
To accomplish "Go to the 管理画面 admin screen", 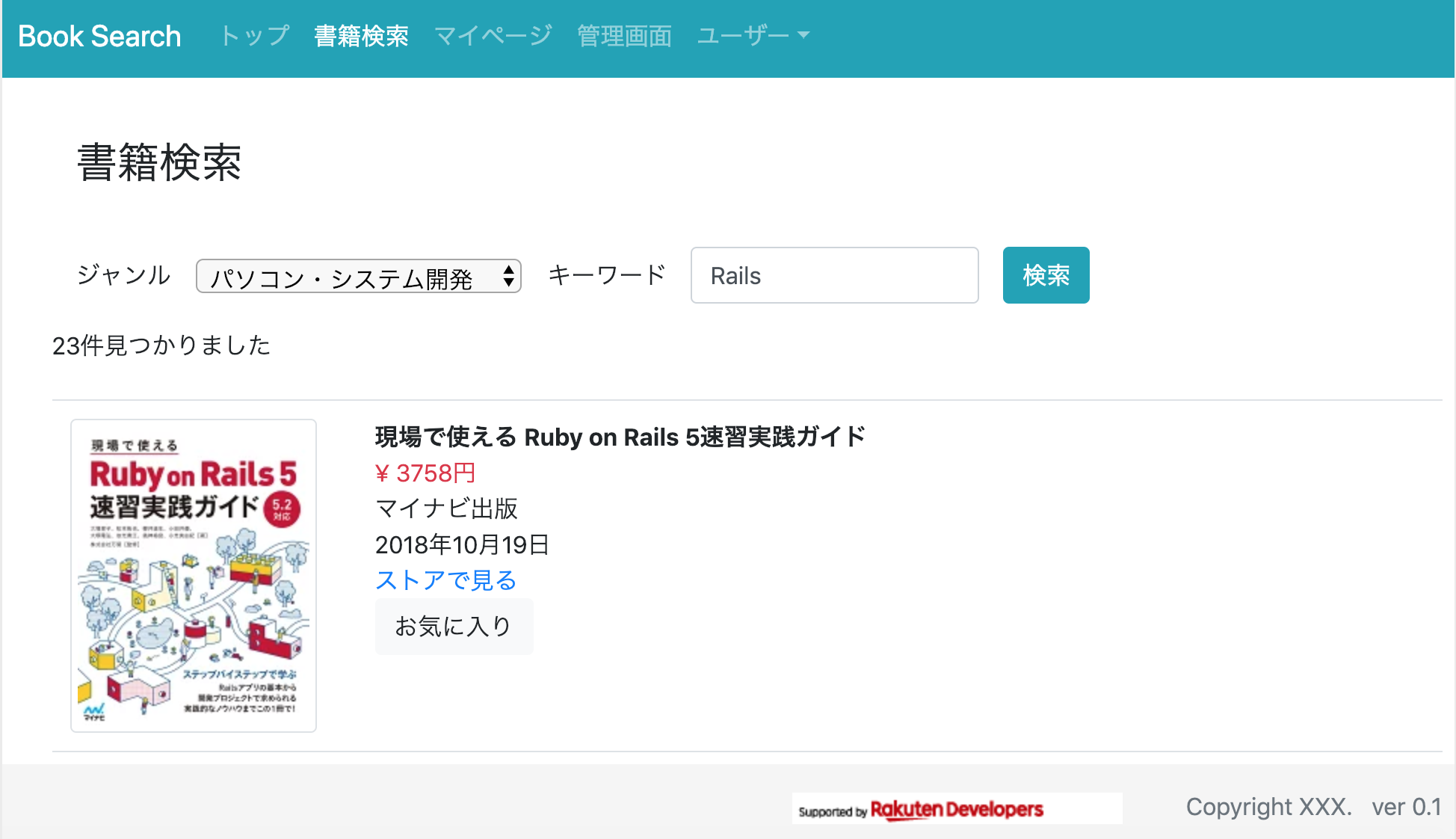I will tap(623, 34).
